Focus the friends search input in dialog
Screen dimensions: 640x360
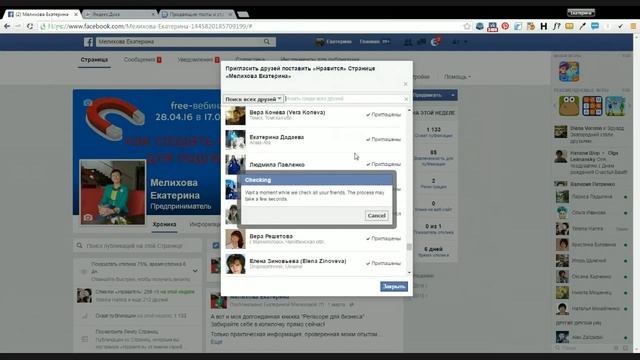point(344,99)
